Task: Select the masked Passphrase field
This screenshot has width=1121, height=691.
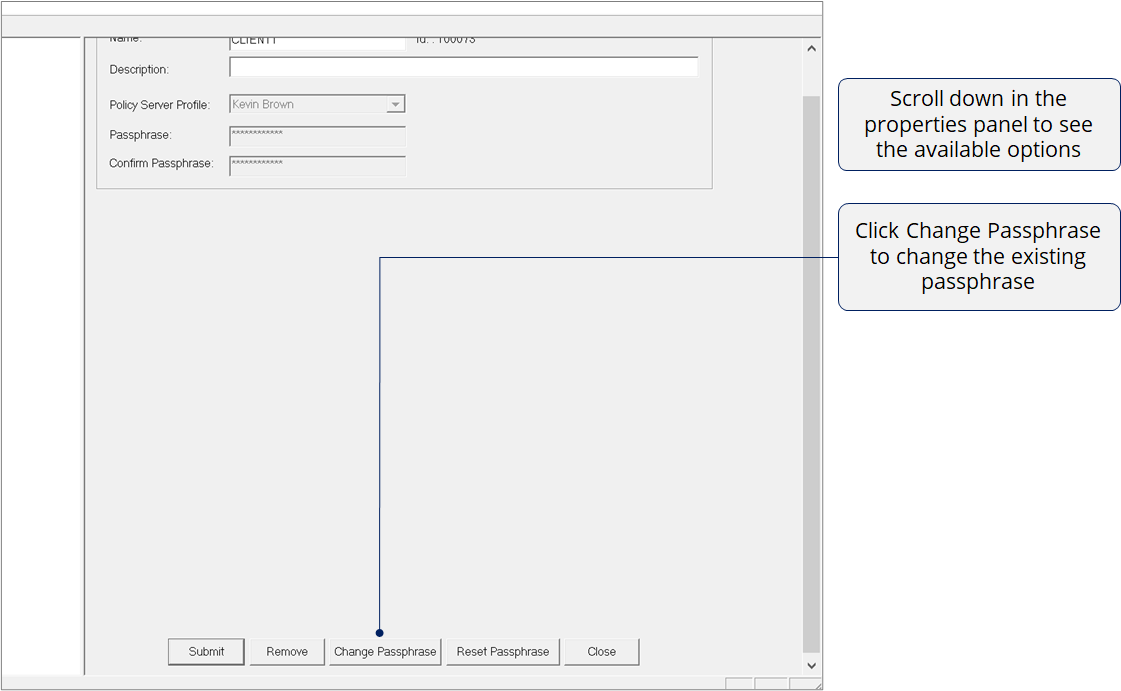Action: (x=317, y=135)
